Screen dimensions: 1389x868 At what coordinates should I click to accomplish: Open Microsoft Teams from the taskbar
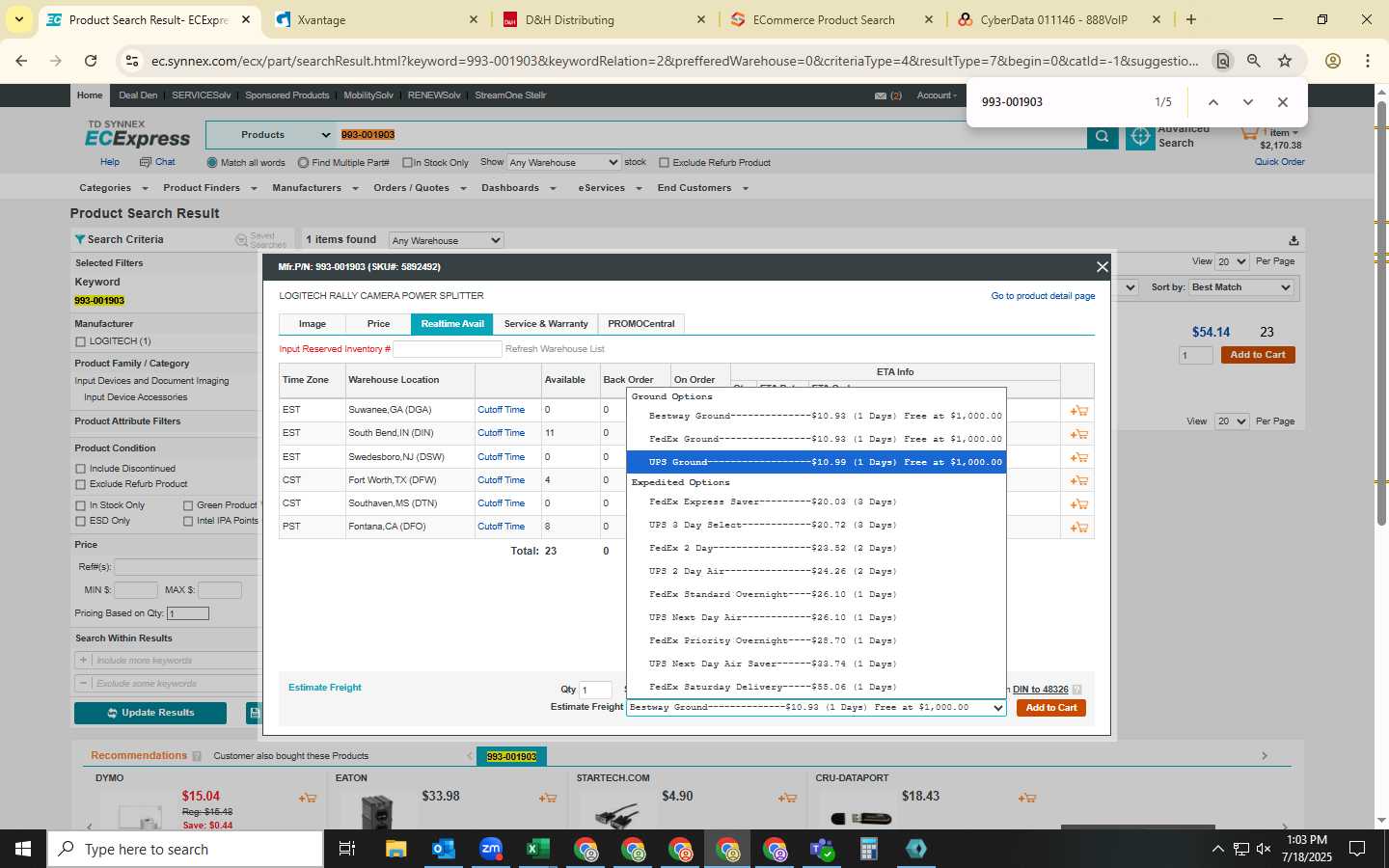click(x=821, y=849)
